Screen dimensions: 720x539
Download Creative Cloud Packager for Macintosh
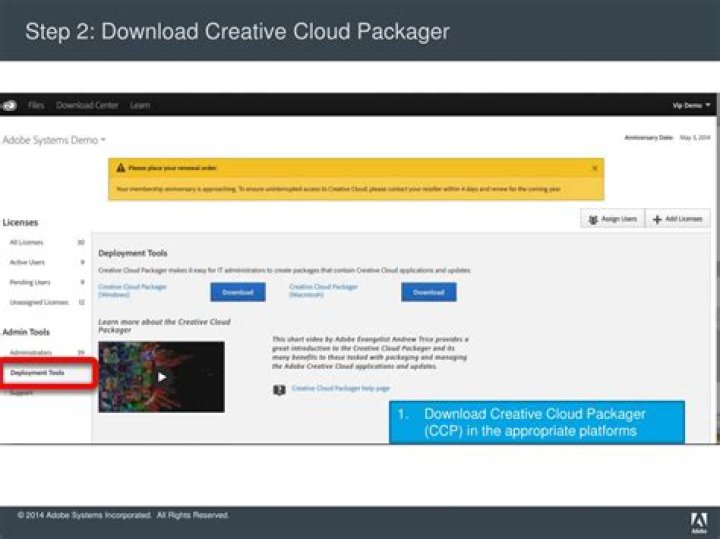pyautogui.click(x=428, y=292)
